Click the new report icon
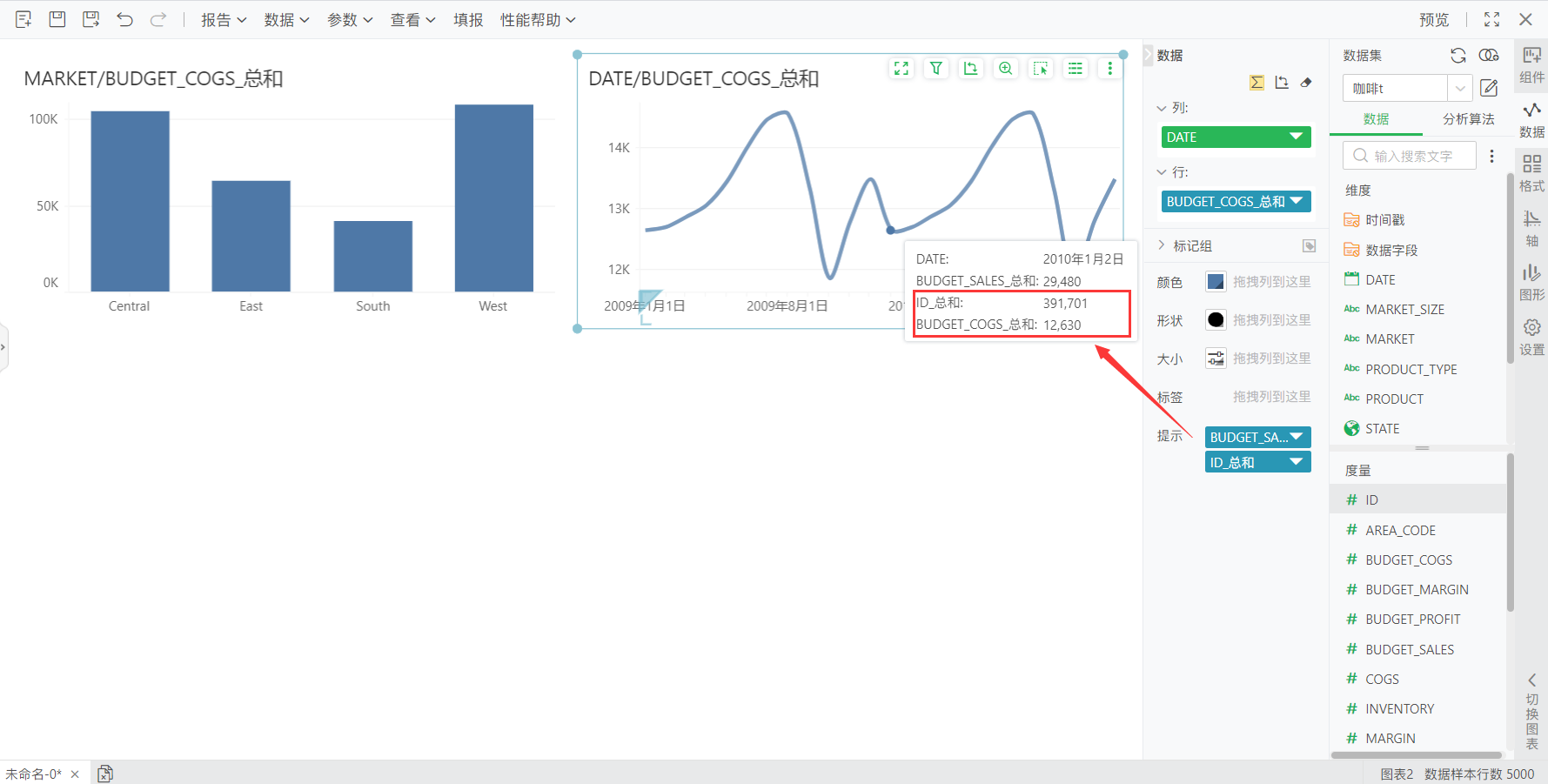Screen dimensions: 1548x784 (23, 19)
